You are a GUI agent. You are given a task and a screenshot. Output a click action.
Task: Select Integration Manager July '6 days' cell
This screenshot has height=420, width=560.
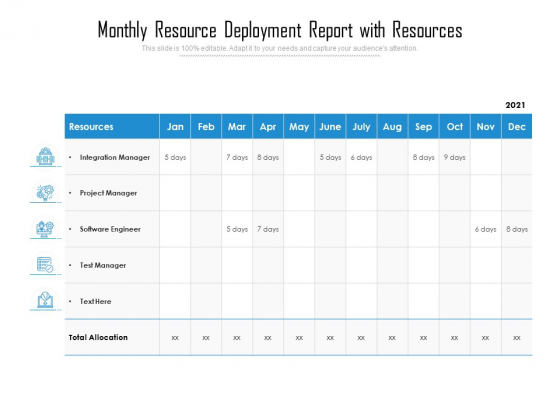coord(361,157)
